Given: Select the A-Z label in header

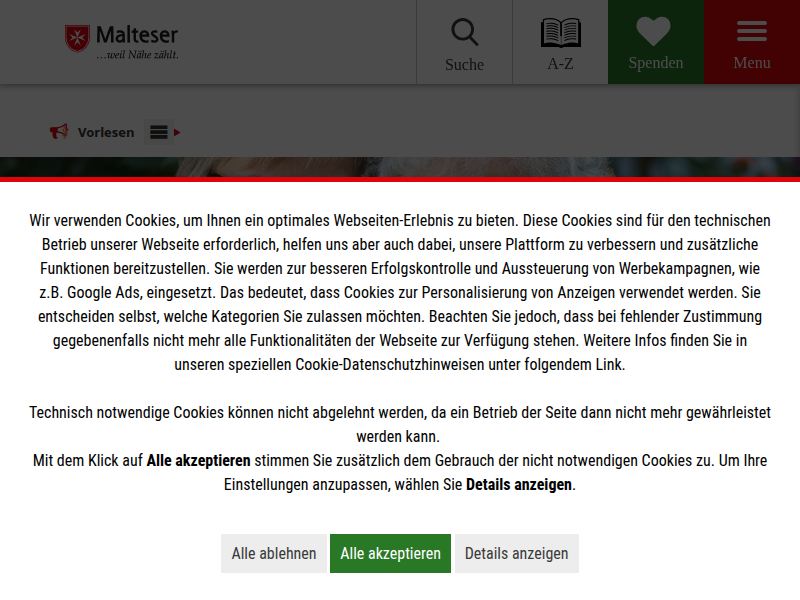Looking at the screenshot, I should tap(560, 64).
